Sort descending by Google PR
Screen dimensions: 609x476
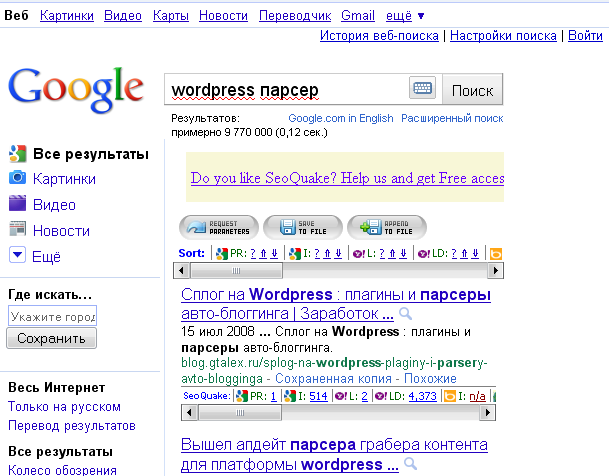[x=274, y=254]
